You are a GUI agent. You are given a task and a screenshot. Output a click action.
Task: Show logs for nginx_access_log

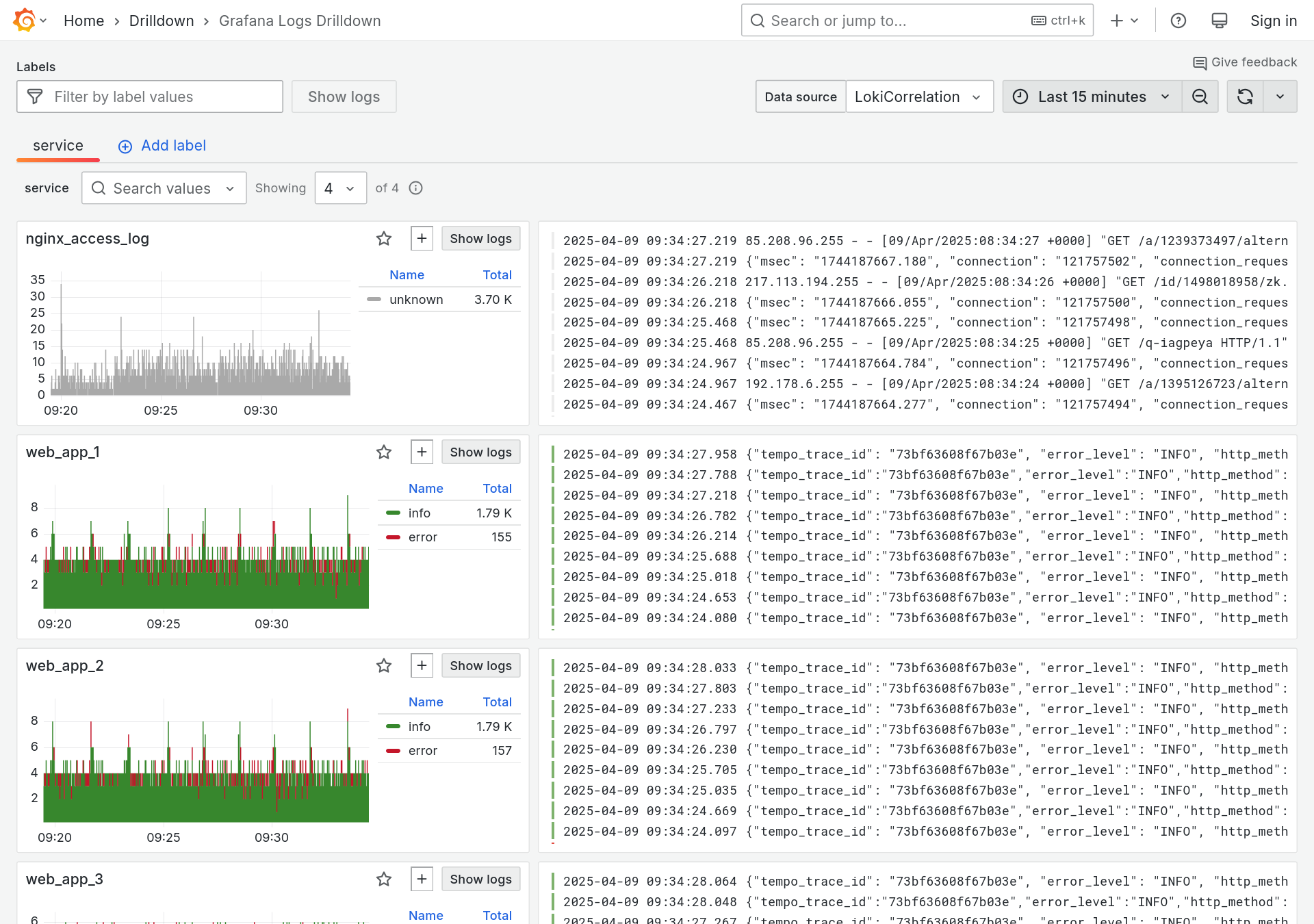(480, 238)
